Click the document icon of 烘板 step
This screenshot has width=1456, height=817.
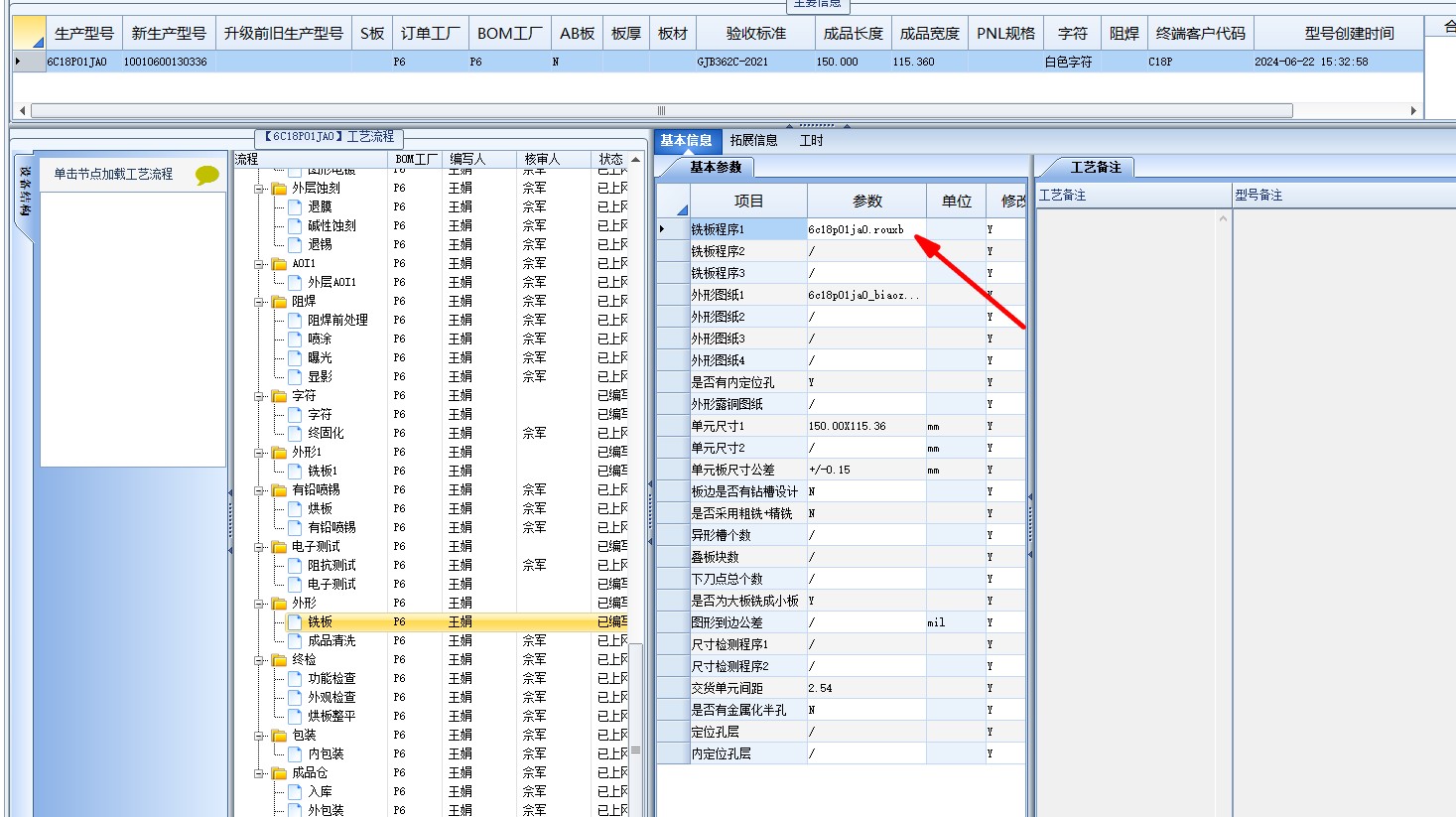(x=295, y=508)
